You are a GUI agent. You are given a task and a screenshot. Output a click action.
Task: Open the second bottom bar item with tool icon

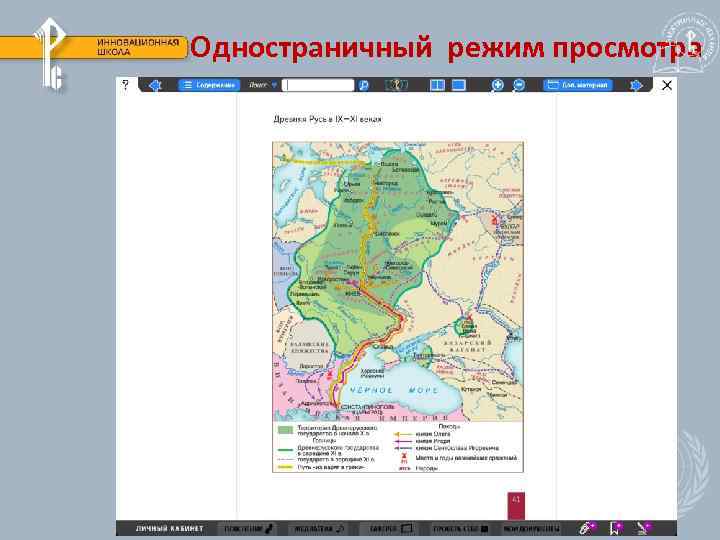pos(248,529)
